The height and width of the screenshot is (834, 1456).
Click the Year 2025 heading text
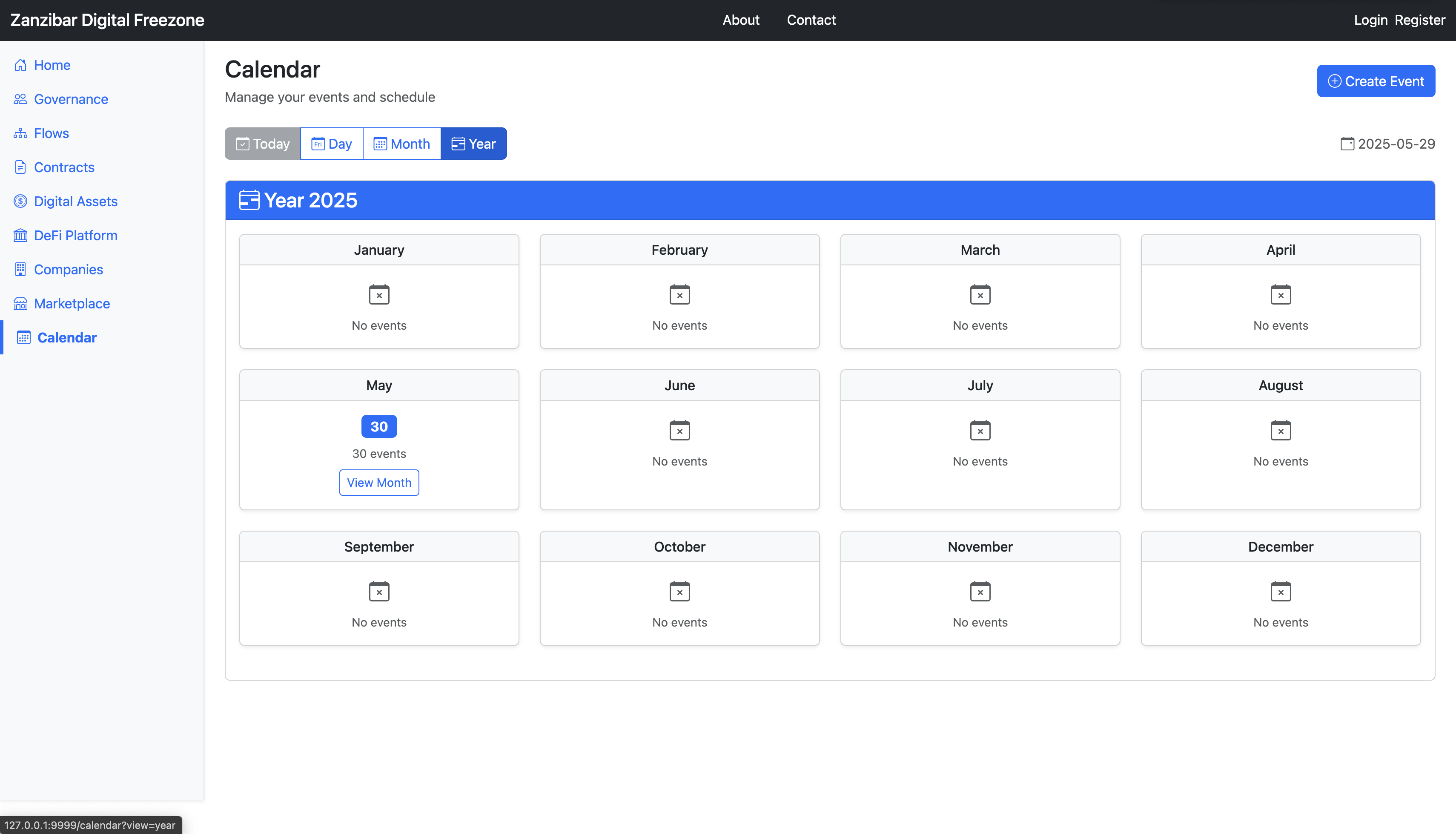point(310,201)
